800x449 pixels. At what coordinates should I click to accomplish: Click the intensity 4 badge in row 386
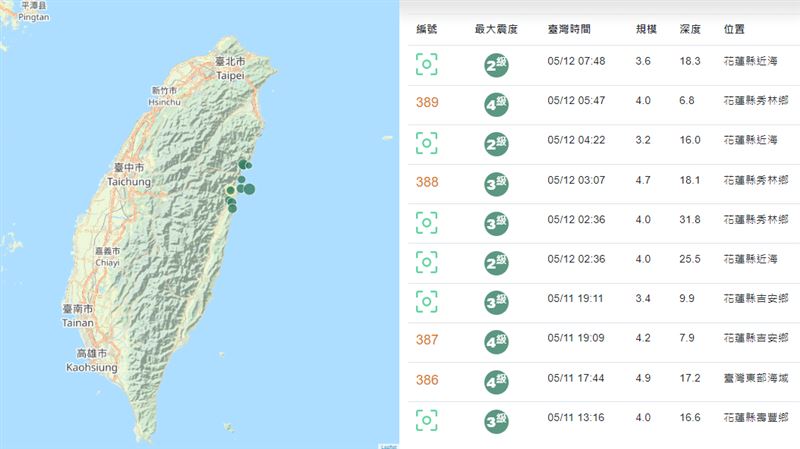click(496, 382)
